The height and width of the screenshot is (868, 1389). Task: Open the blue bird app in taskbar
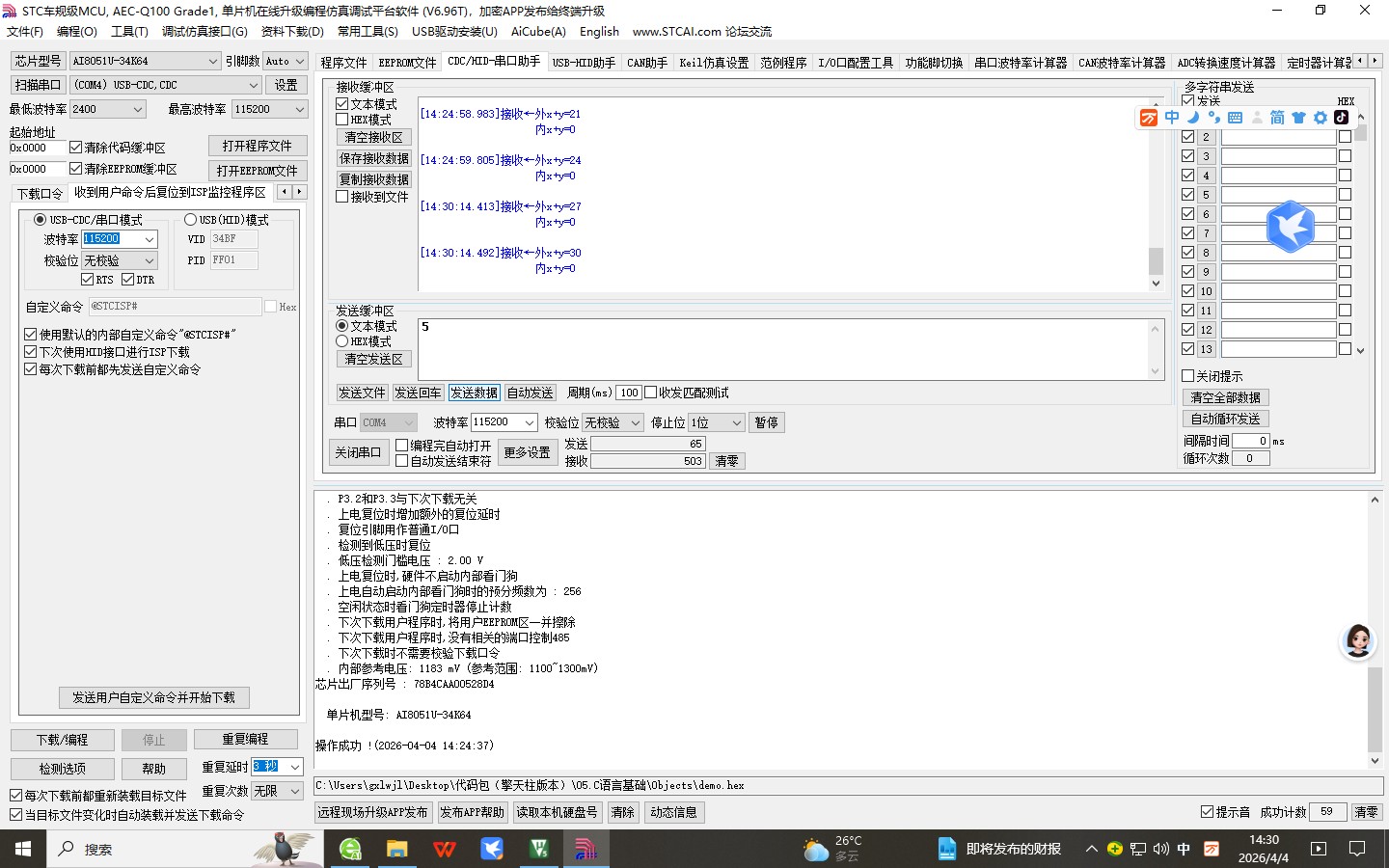click(x=492, y=849)
